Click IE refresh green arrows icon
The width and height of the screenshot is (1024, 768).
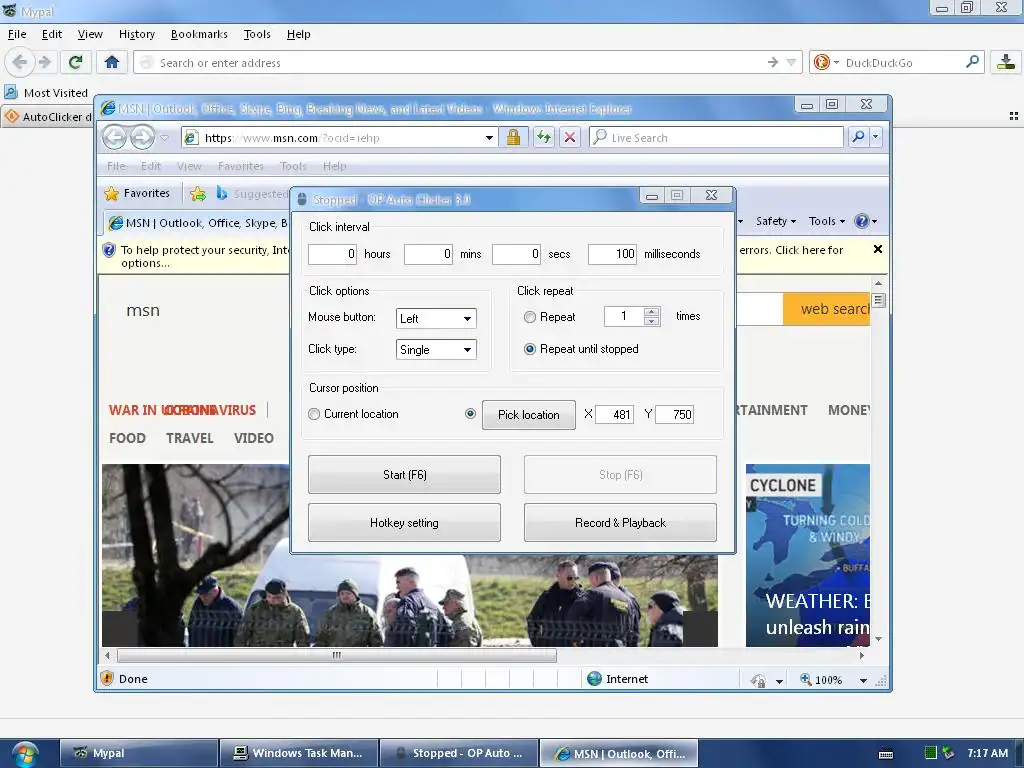[543, 137]
